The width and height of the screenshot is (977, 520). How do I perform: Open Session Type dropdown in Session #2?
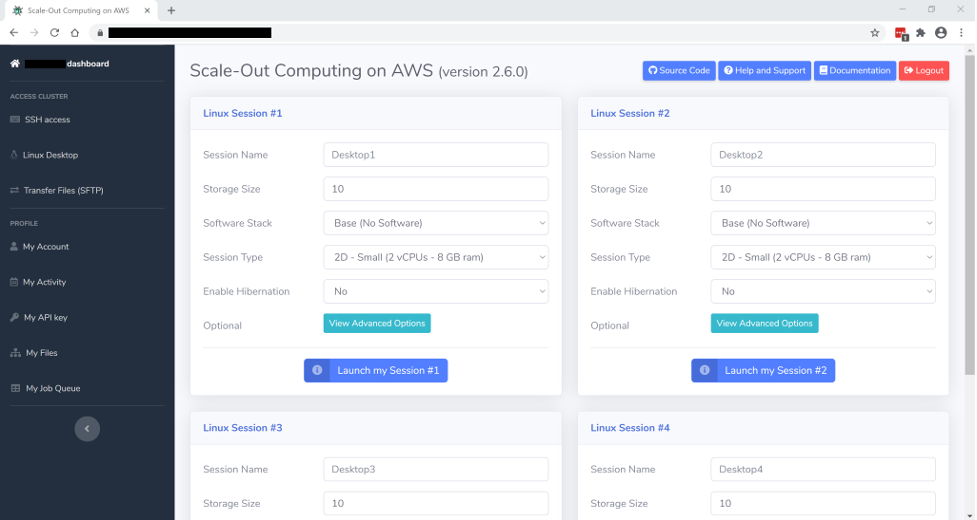tap(823, 257)
